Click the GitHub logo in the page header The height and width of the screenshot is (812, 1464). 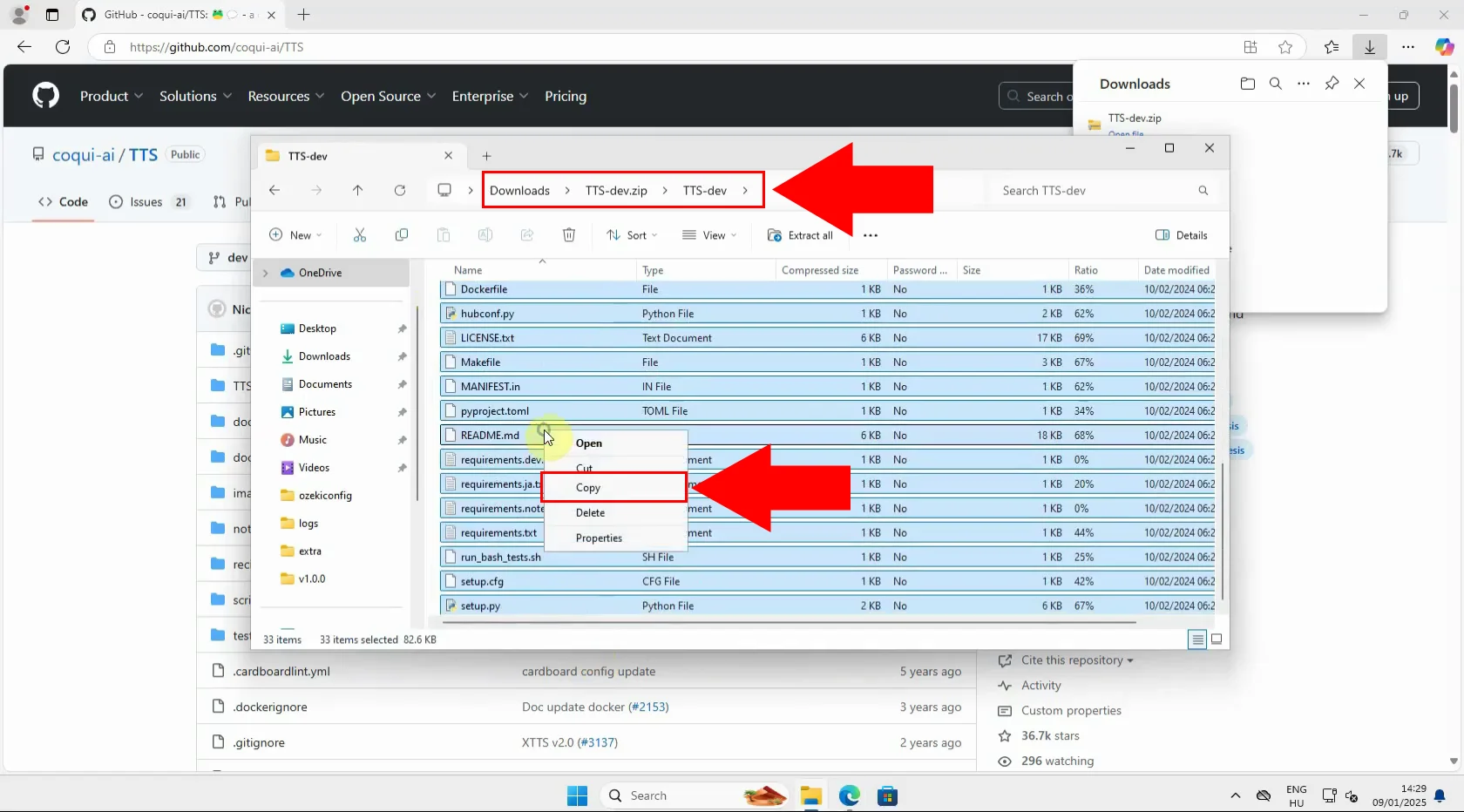[x=46, y=96]
